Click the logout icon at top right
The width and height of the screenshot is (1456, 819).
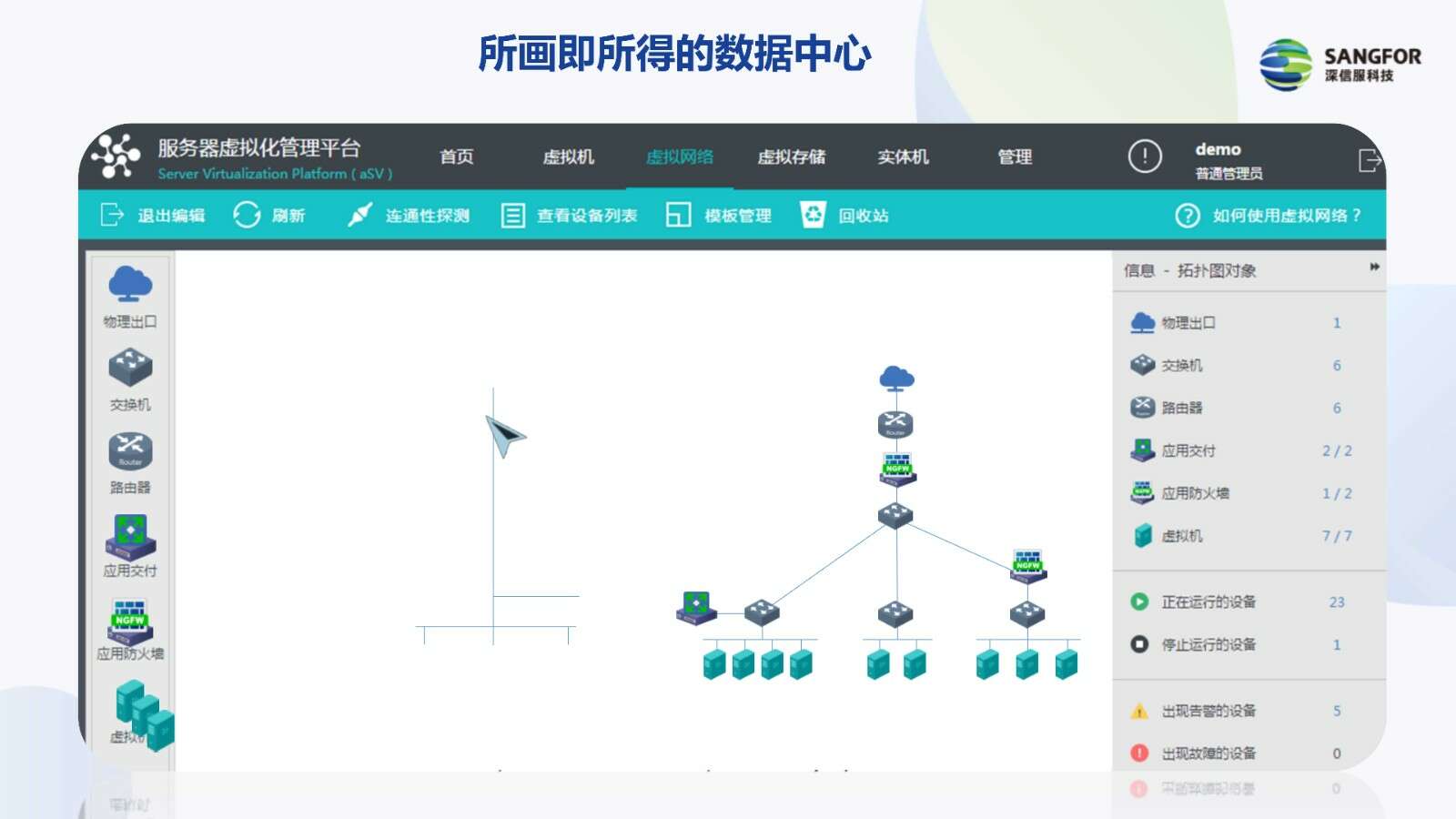tap(1370, 160)
